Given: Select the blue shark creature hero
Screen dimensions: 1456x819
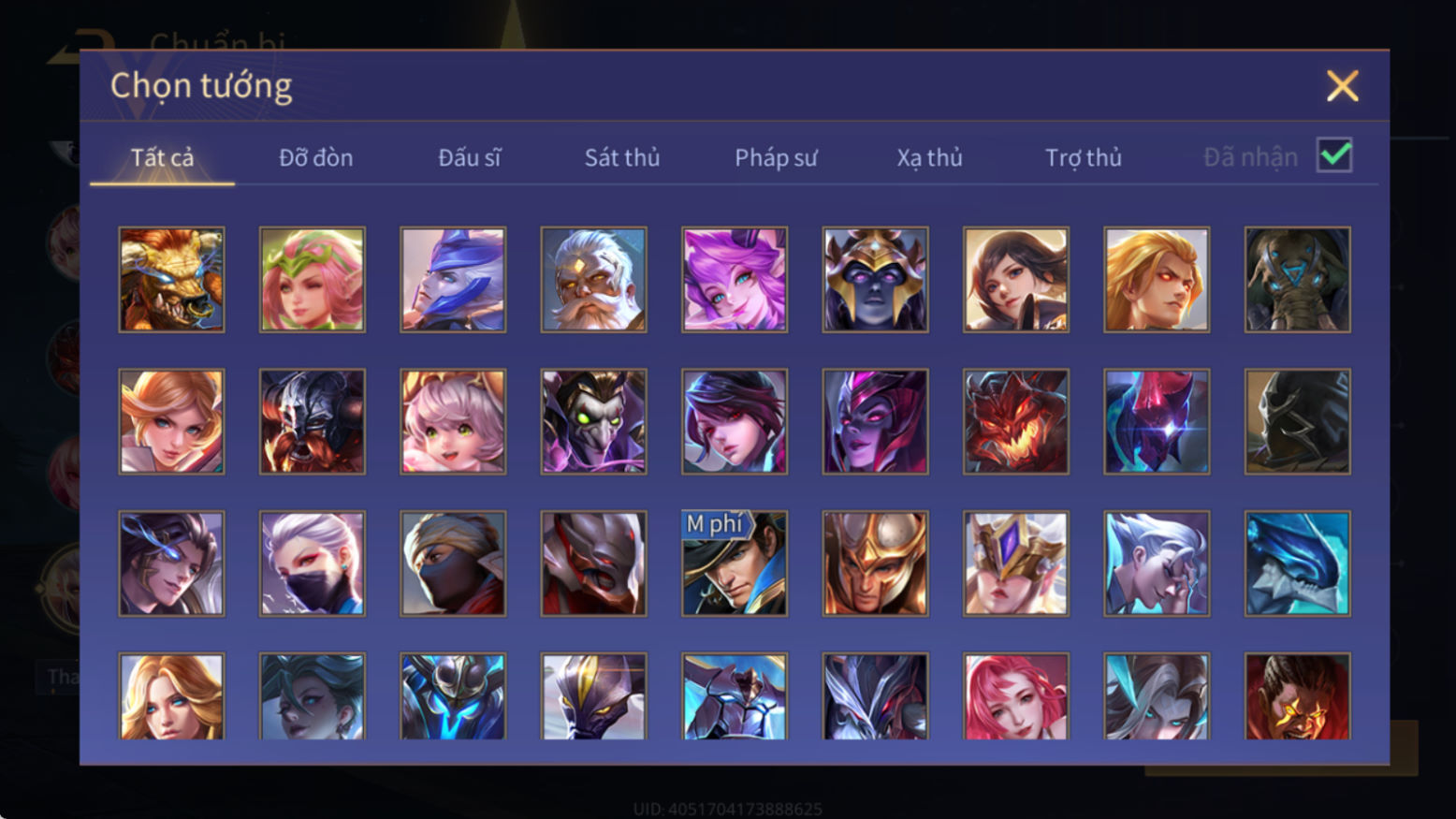Looking at the screenshot, I should tap(1298, 563).
